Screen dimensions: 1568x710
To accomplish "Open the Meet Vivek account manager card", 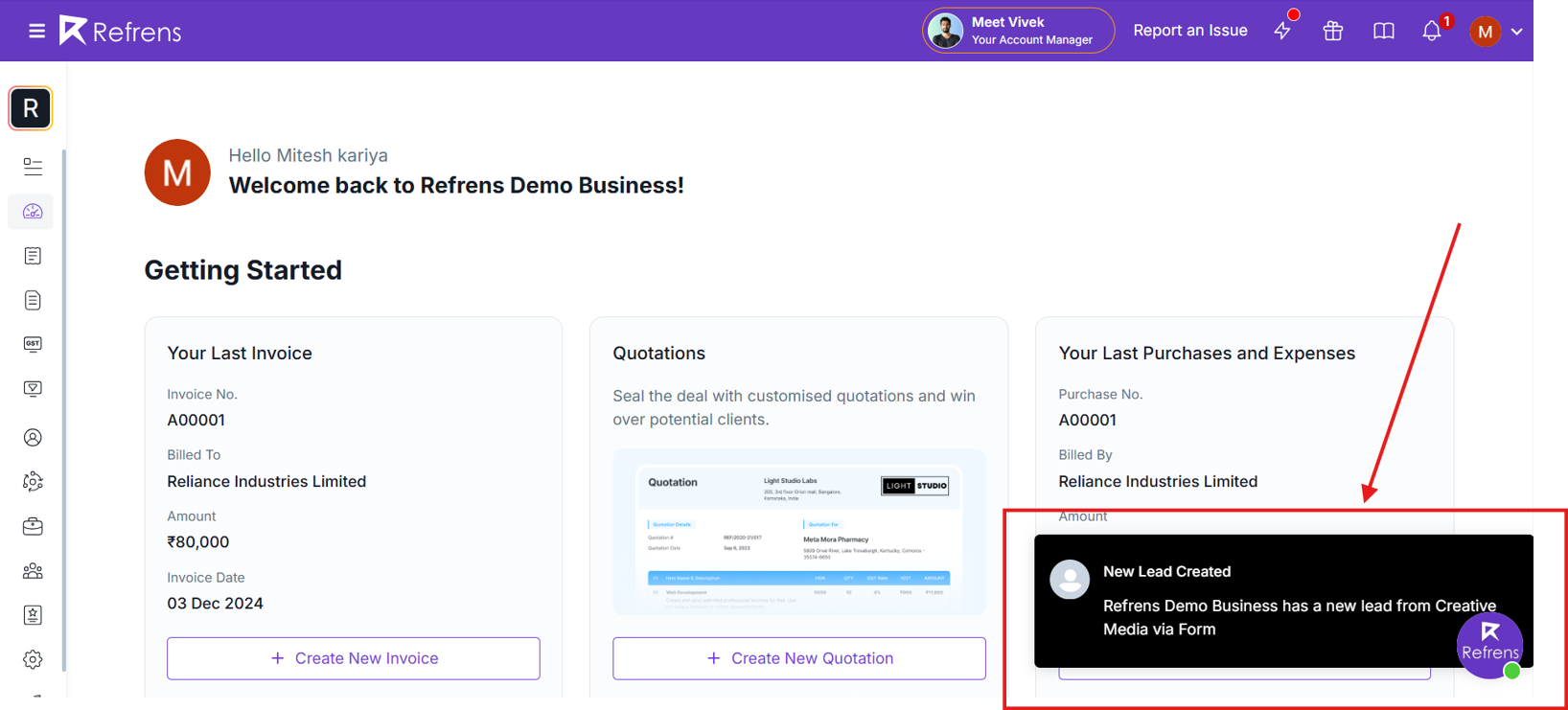I will pos(1018,31).
